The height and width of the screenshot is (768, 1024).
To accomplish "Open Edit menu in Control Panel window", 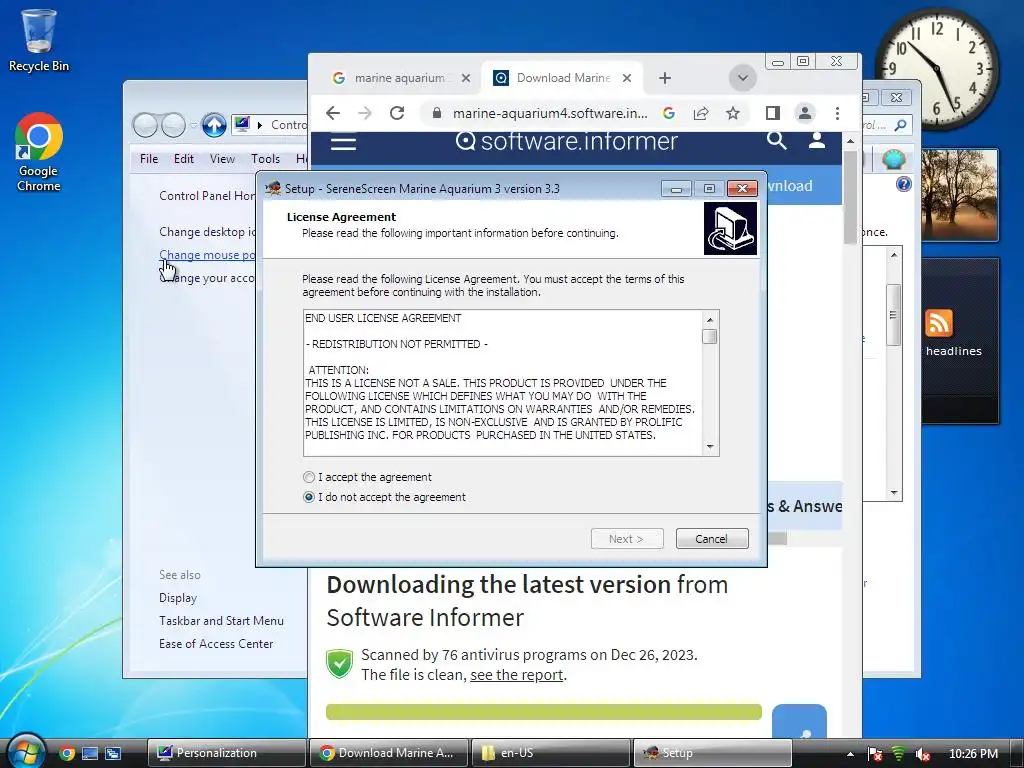I will [184, 159].
